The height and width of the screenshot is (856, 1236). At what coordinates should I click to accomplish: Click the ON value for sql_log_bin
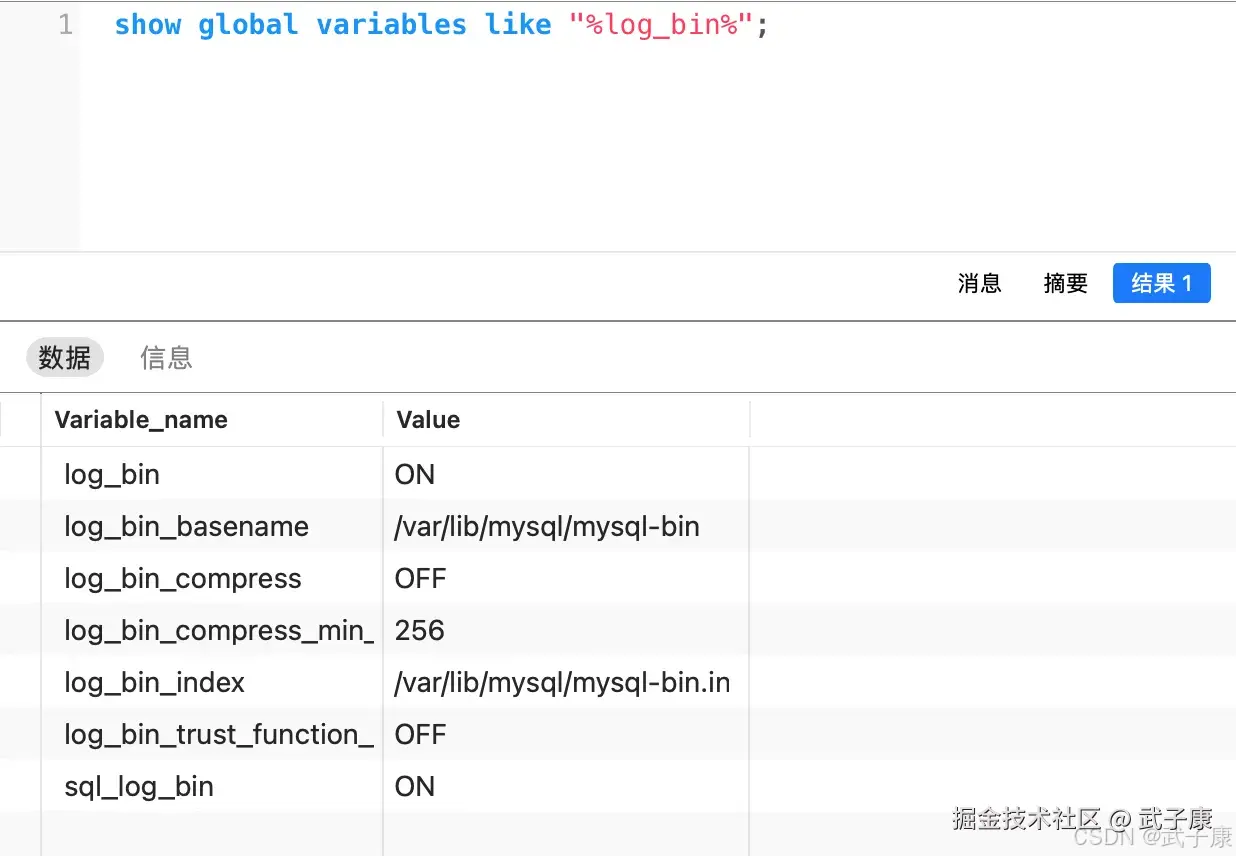415,786
